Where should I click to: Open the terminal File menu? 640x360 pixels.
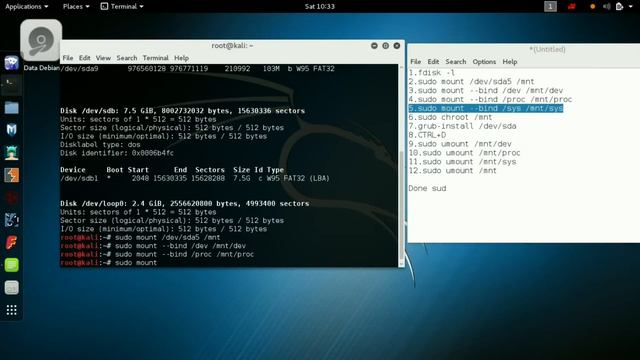pos(68,58)
